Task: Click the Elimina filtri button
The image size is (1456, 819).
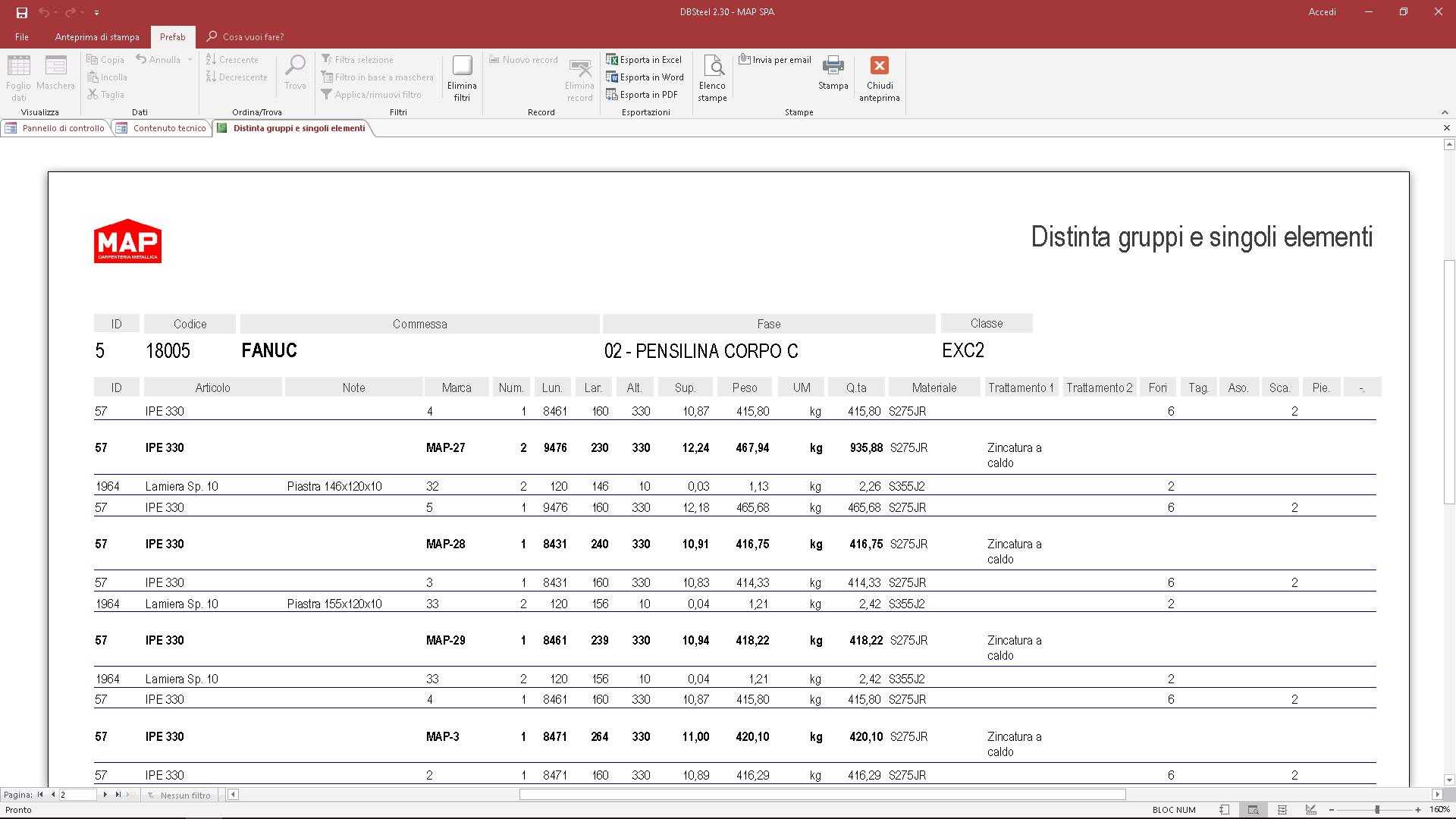Action: pyautogui.click(x=462, y=78)
